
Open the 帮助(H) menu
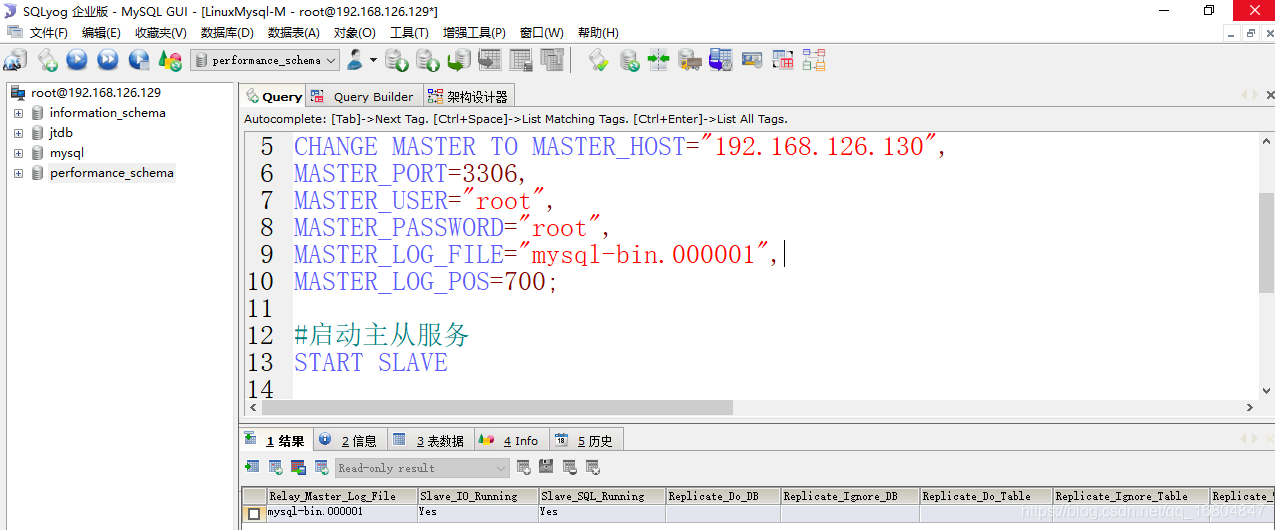click(x=598, y=33)
